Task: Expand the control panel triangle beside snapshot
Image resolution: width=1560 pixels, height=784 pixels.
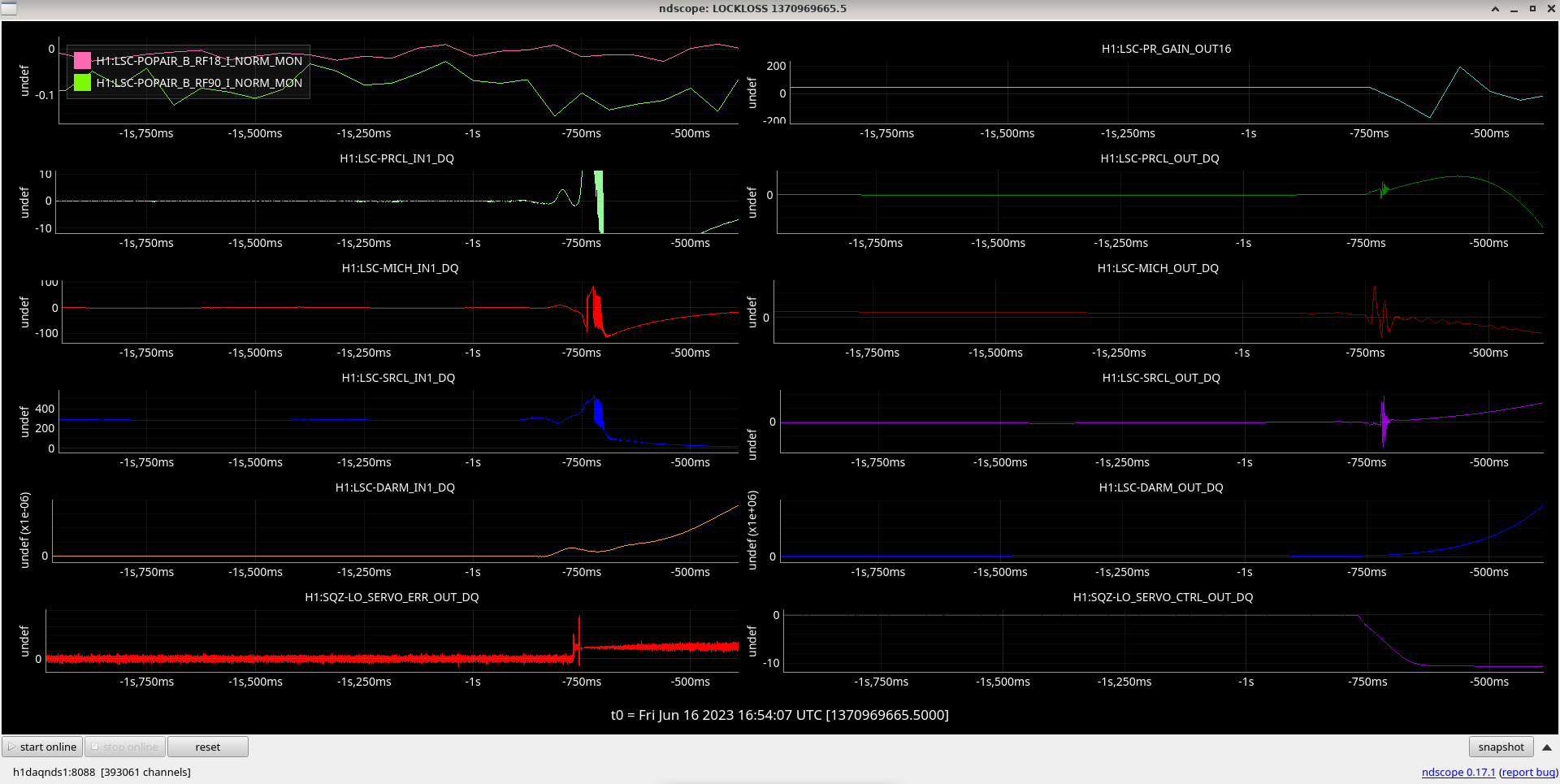Action: [1546, 747]
